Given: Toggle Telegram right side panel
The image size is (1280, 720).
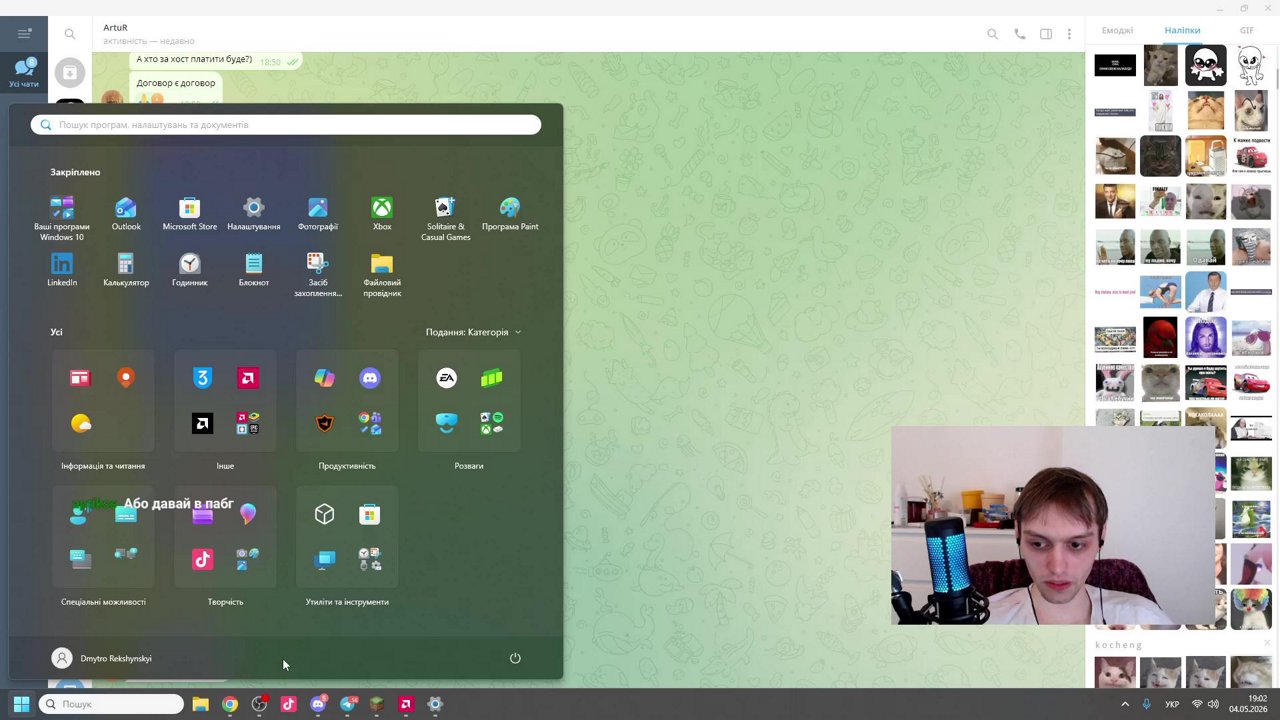Looking at the screenshot, I should (x=1046, y=34).
